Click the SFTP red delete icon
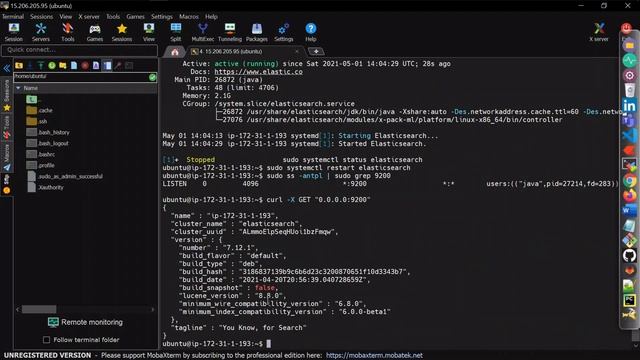 tap(85, 65)
